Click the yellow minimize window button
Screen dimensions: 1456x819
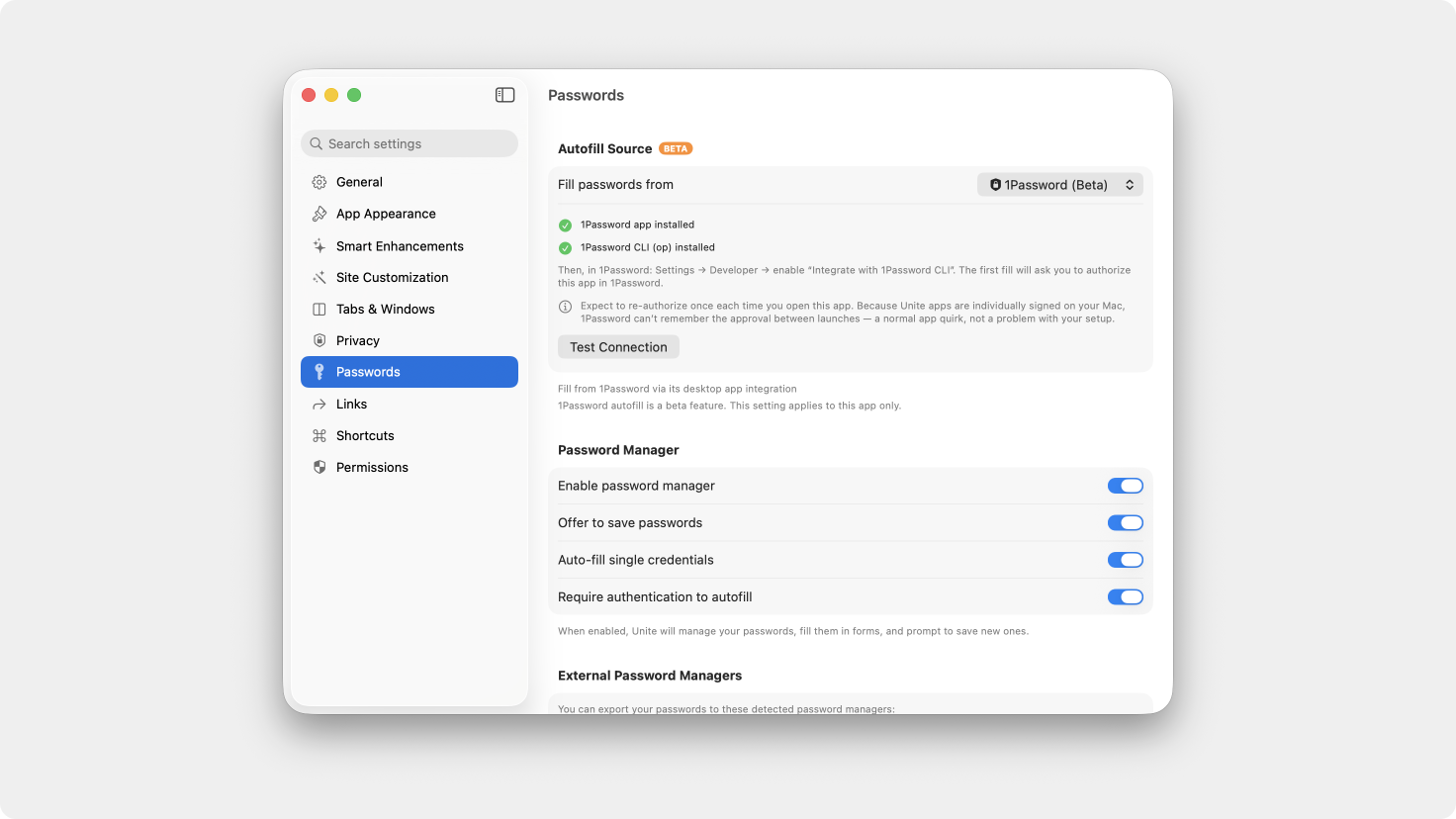pyautogui.click(x=331, y=95)
